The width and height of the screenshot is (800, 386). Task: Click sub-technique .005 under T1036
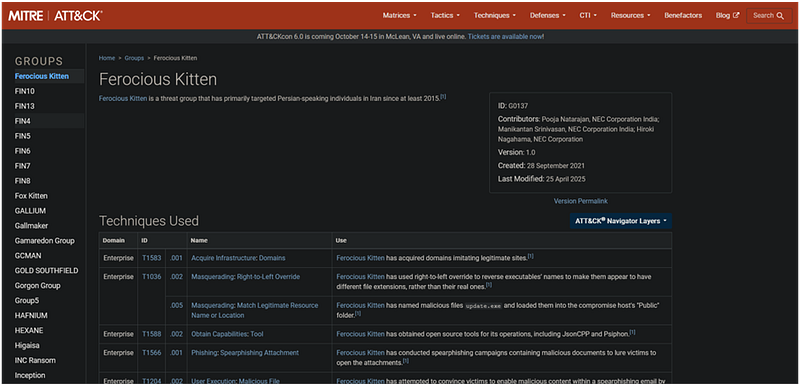[176, 305]
